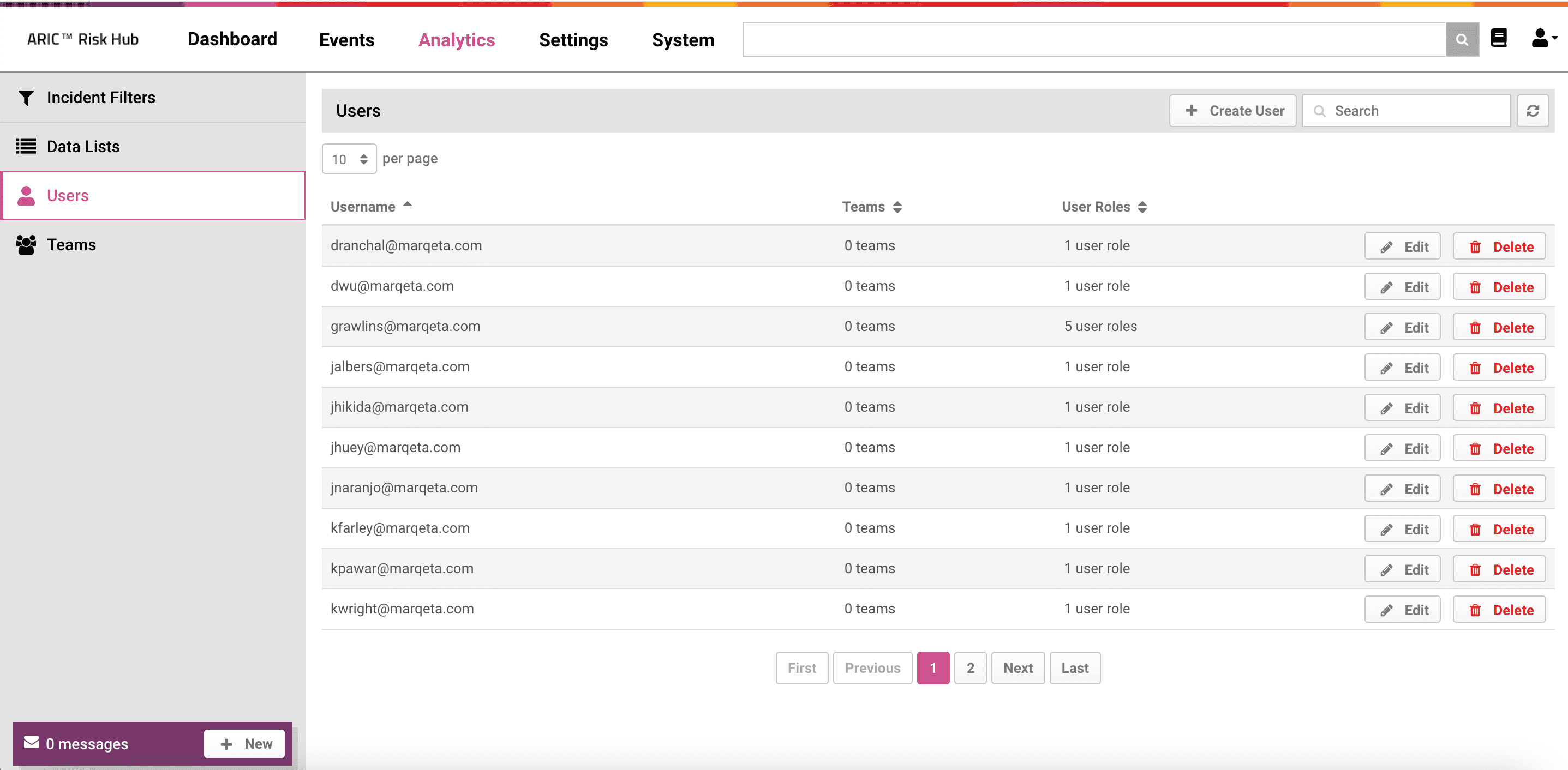Sort by Username column arrow
The width and height of the screenshot is (1568, 770).
407,205
